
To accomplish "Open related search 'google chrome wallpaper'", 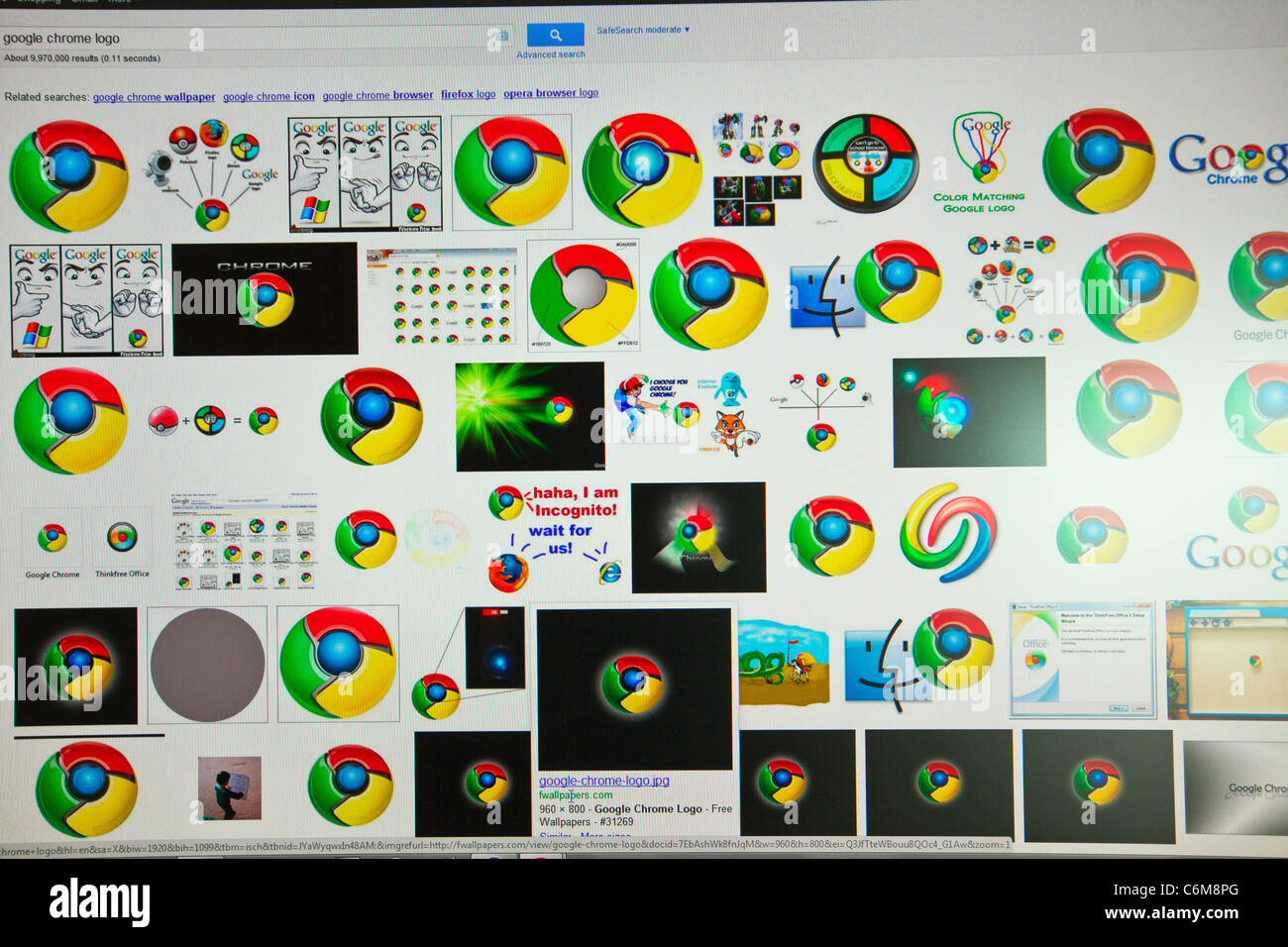I will (154, 97).
